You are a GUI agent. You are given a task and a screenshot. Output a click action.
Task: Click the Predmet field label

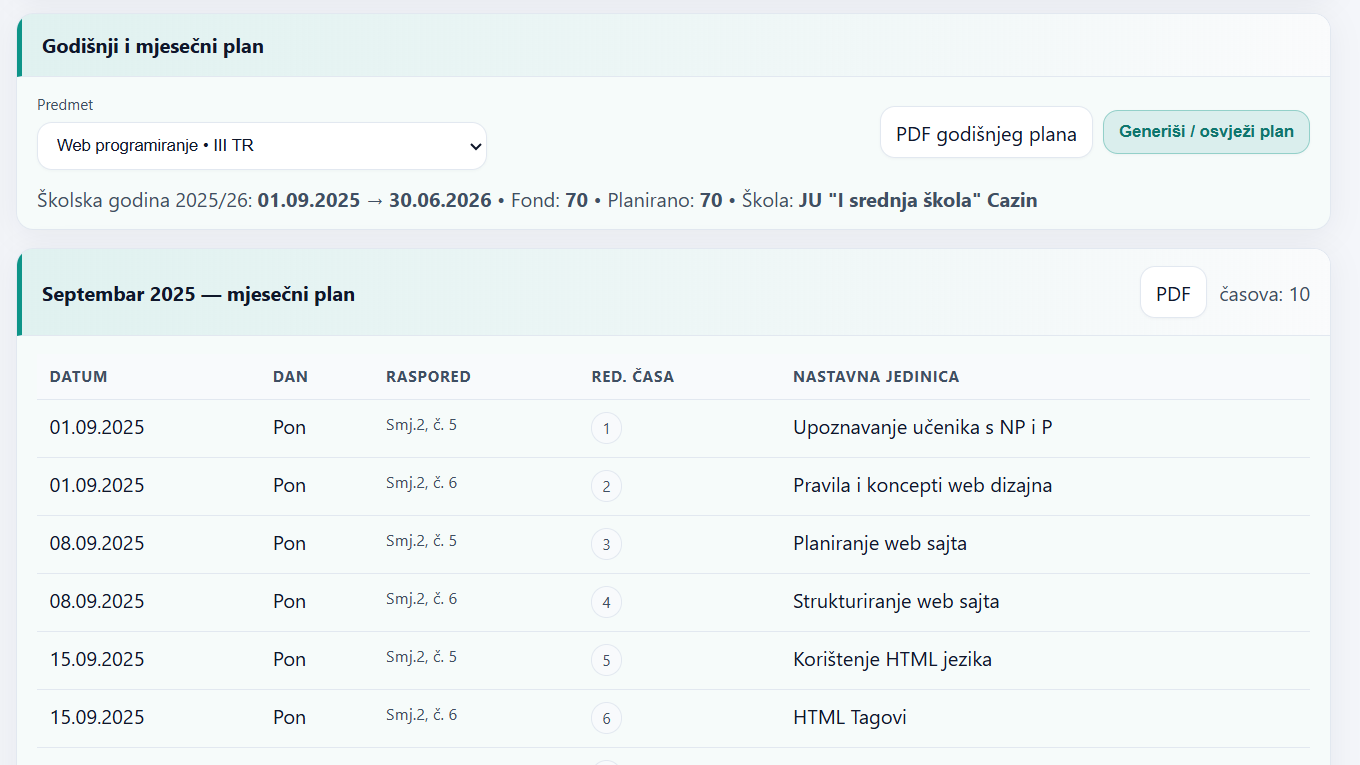tap(65, 105)
